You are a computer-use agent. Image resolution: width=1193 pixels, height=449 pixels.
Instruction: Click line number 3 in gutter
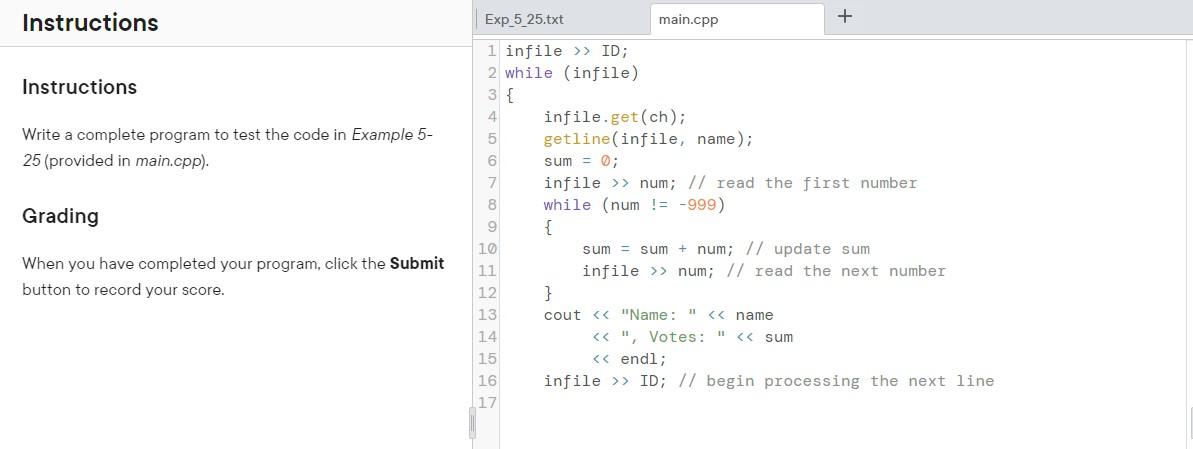tap(492, 96)
